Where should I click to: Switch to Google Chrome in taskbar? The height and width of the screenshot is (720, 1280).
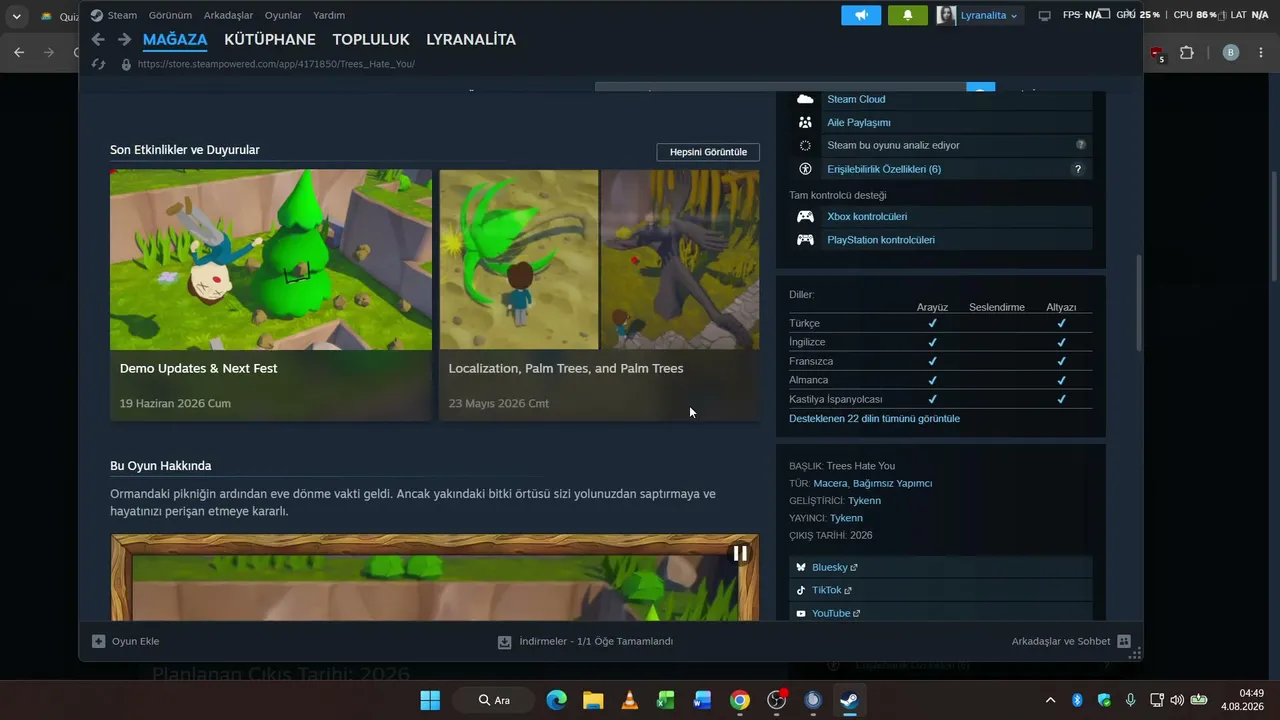coord(739,700)
